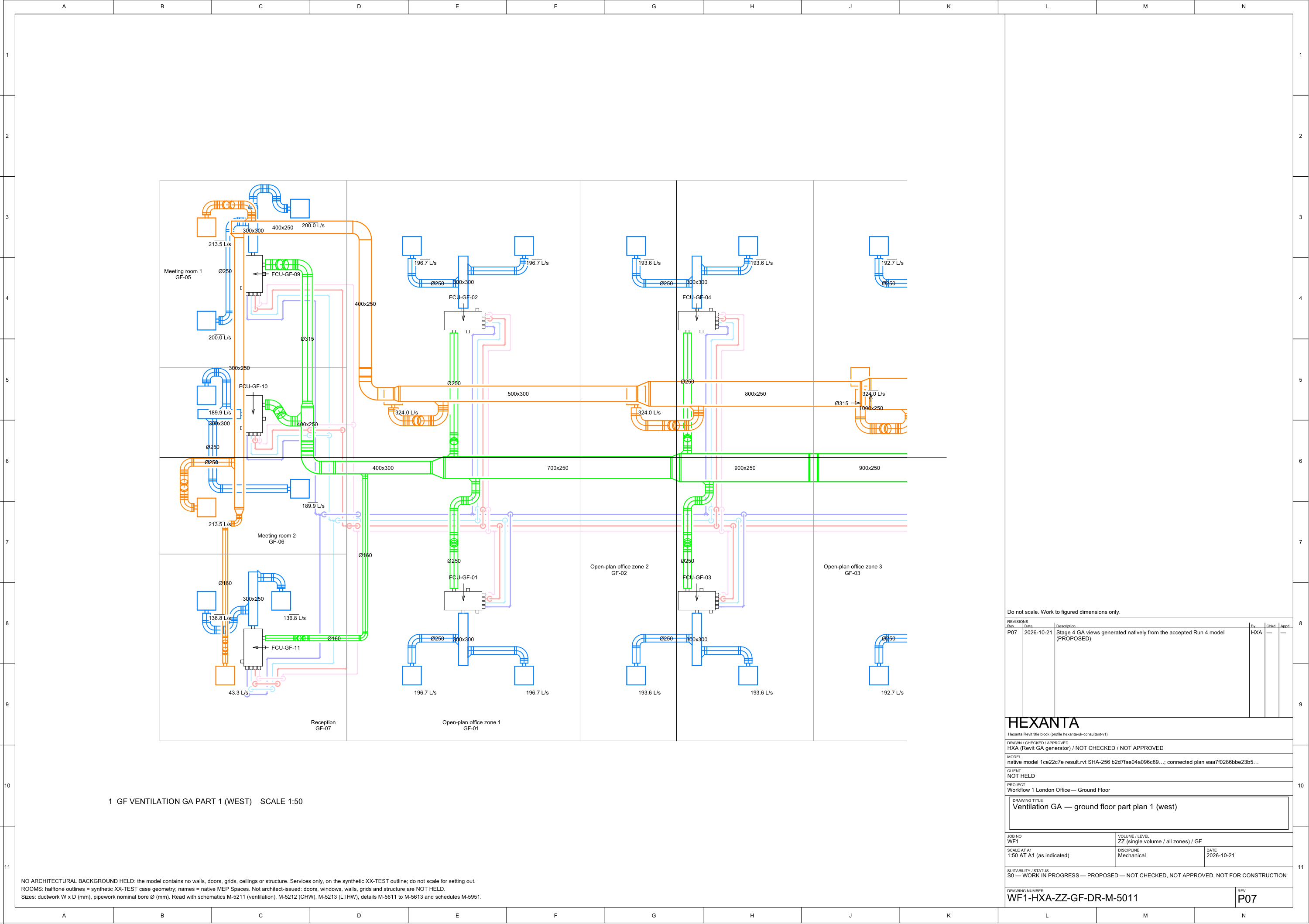Pick the FCU-GF-04 label
The width and height of the screenshot is (1309, 924).
pyautogui.click(x=697, y=298)
